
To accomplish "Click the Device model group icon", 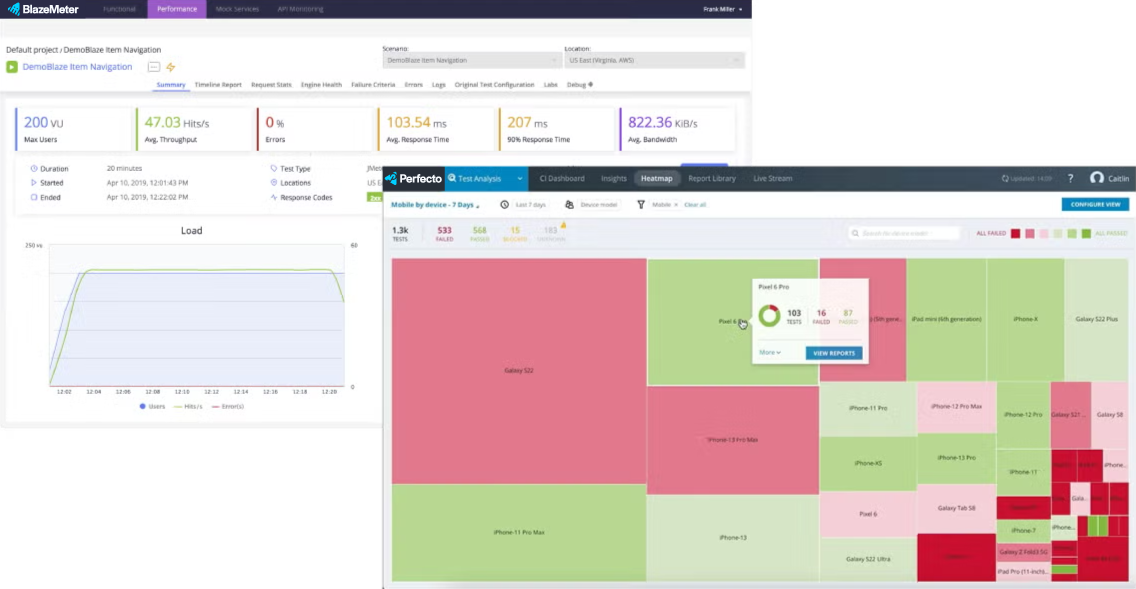I will [x=569, y=205].
